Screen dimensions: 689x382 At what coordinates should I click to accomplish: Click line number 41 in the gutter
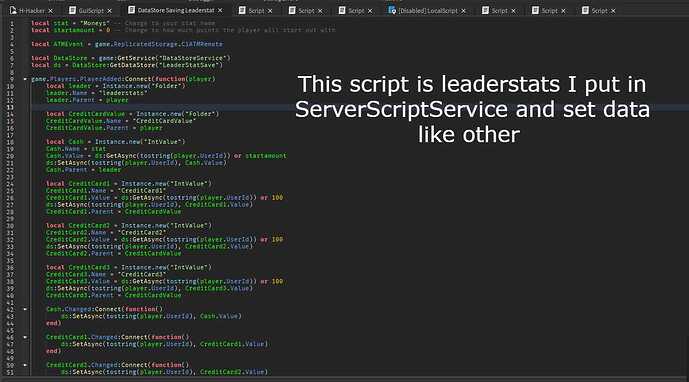(x=10, y=302)
